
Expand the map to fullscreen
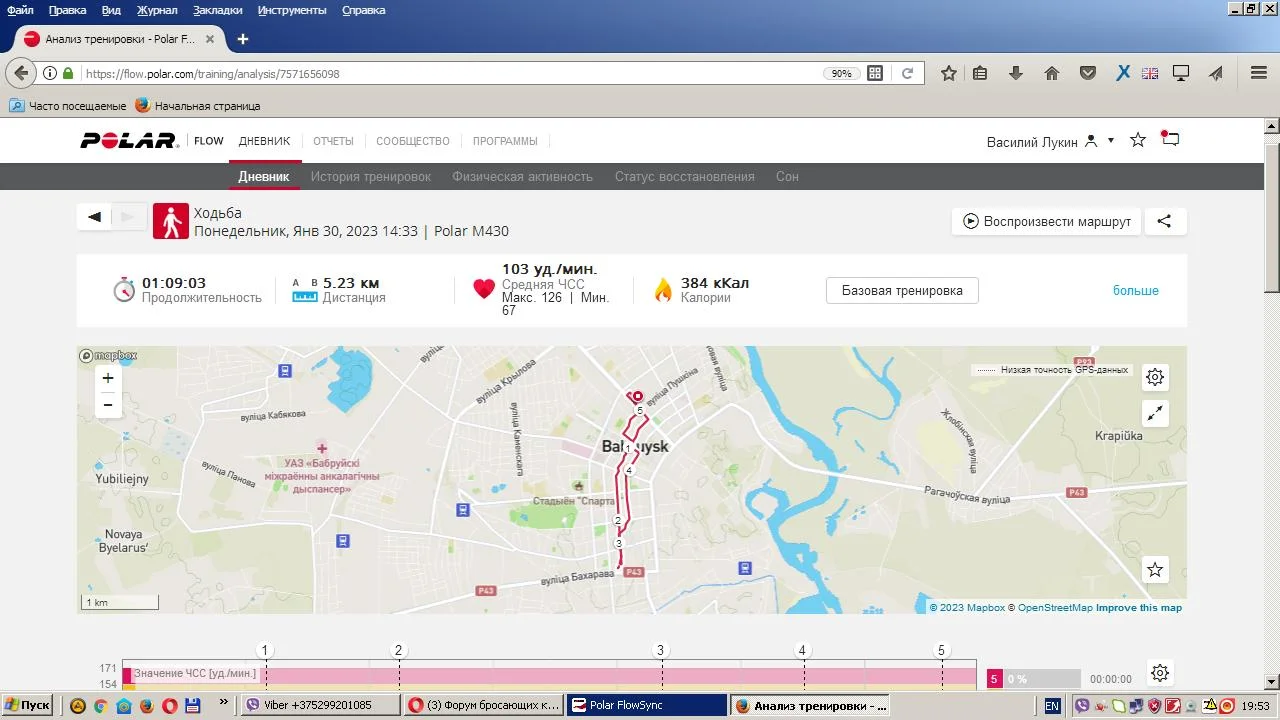1155,413
